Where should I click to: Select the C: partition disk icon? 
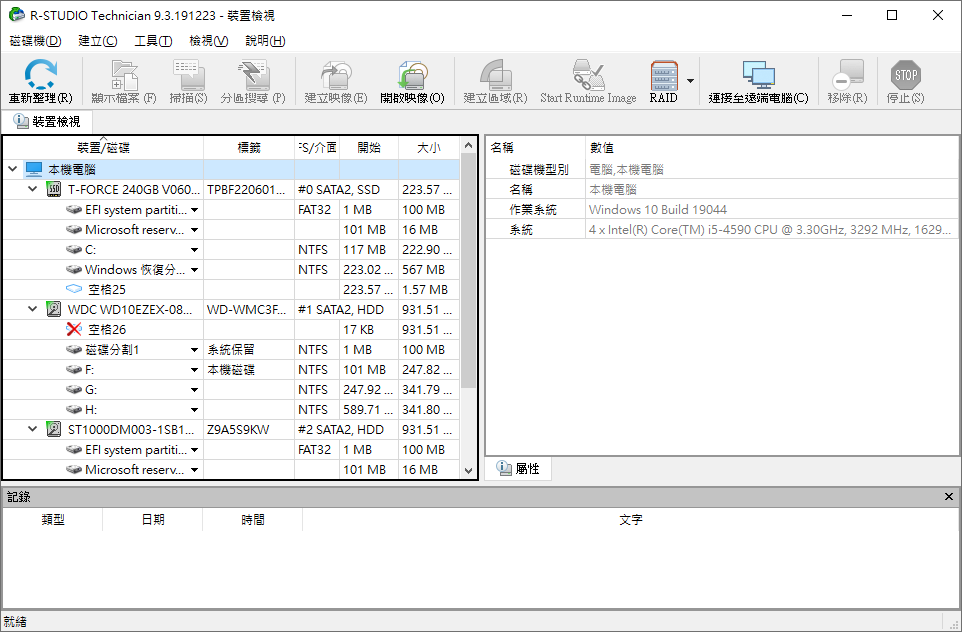coord(74,250)
